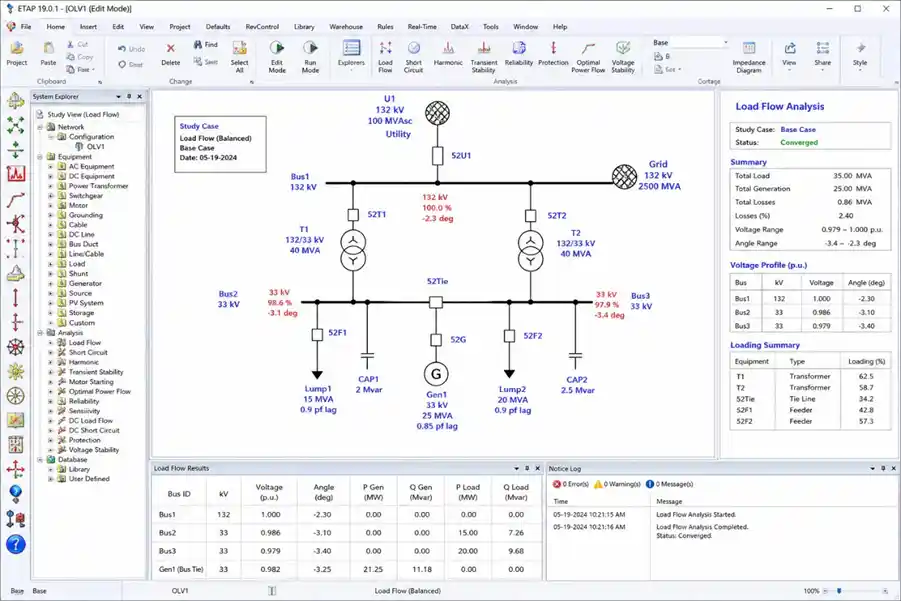The image size is (901, 601).
Task: Select the U1 utility source symbol
Action: (437, 113)
